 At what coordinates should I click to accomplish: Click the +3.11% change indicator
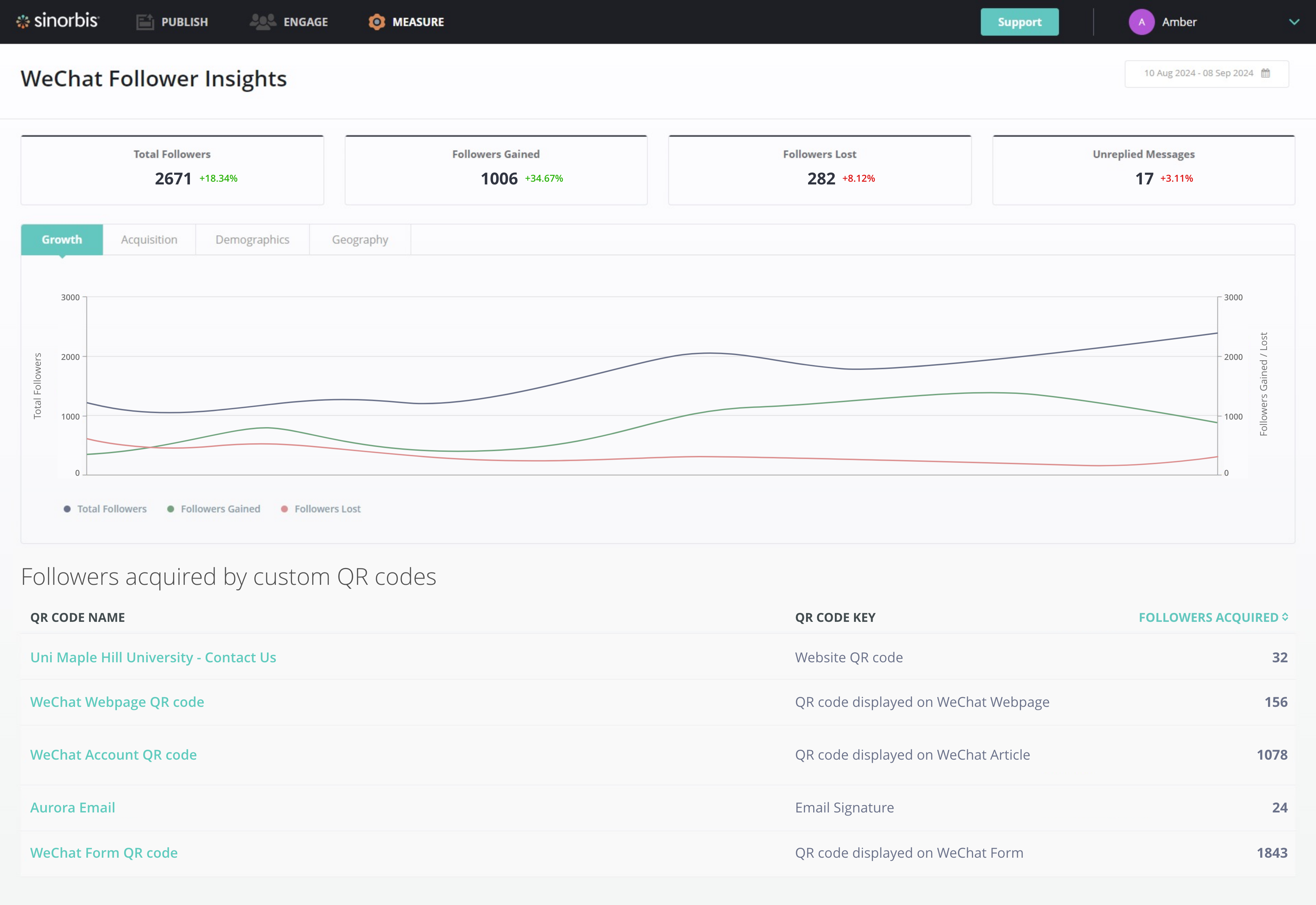(x=1176, y=179)
